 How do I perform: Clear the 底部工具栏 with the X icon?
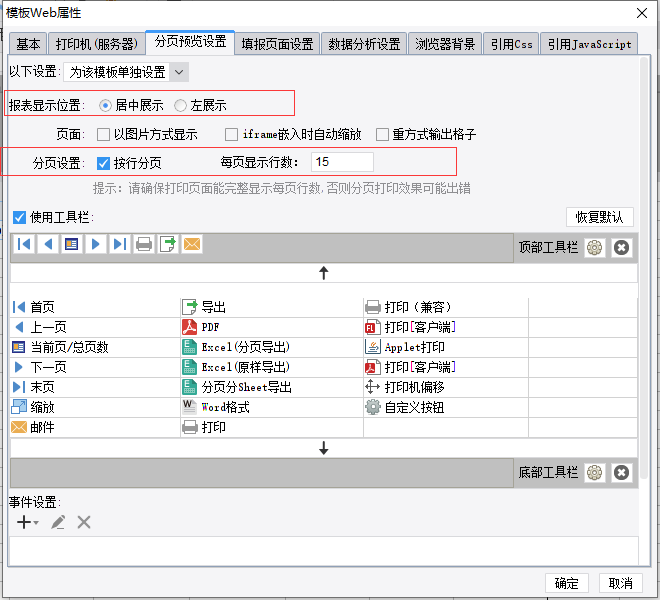(x=621, y=472)
